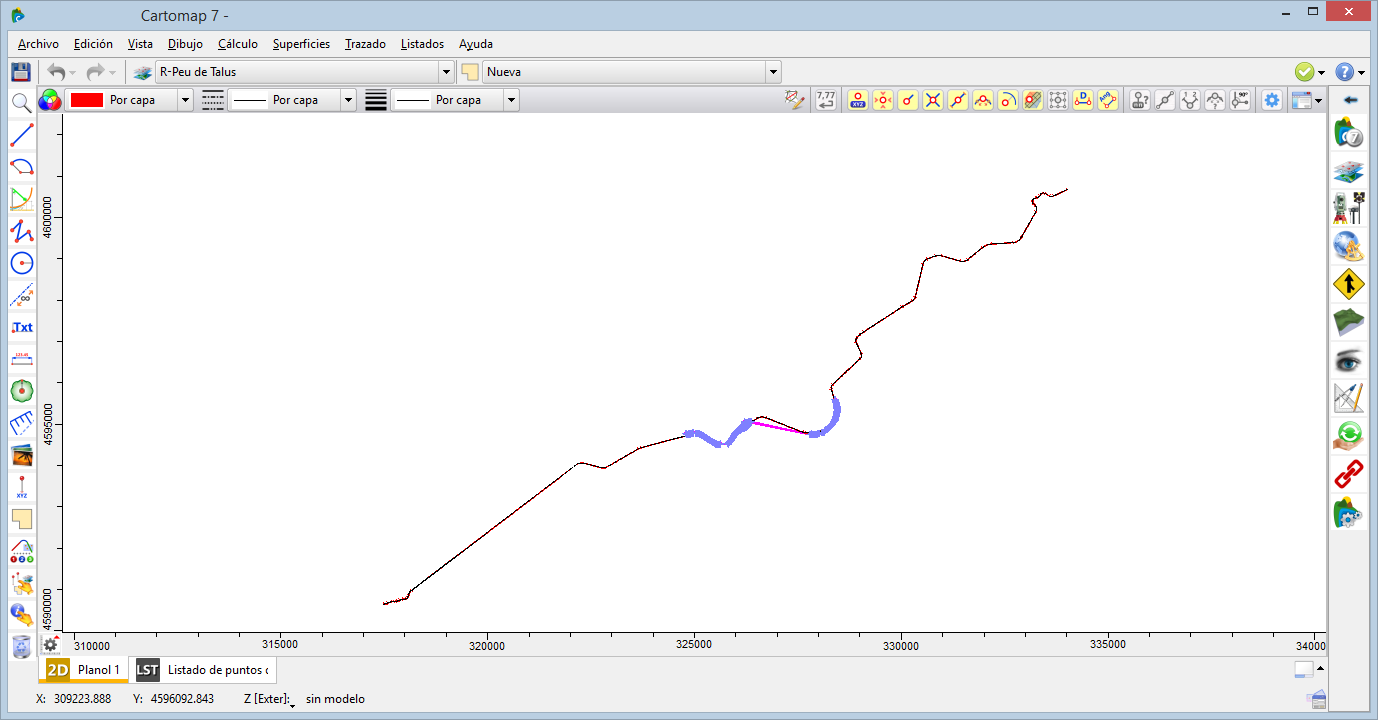This screenshot has height=720, width=1378.
Task: Click the eye viewer icon
Action: [x=1350, y=360]
